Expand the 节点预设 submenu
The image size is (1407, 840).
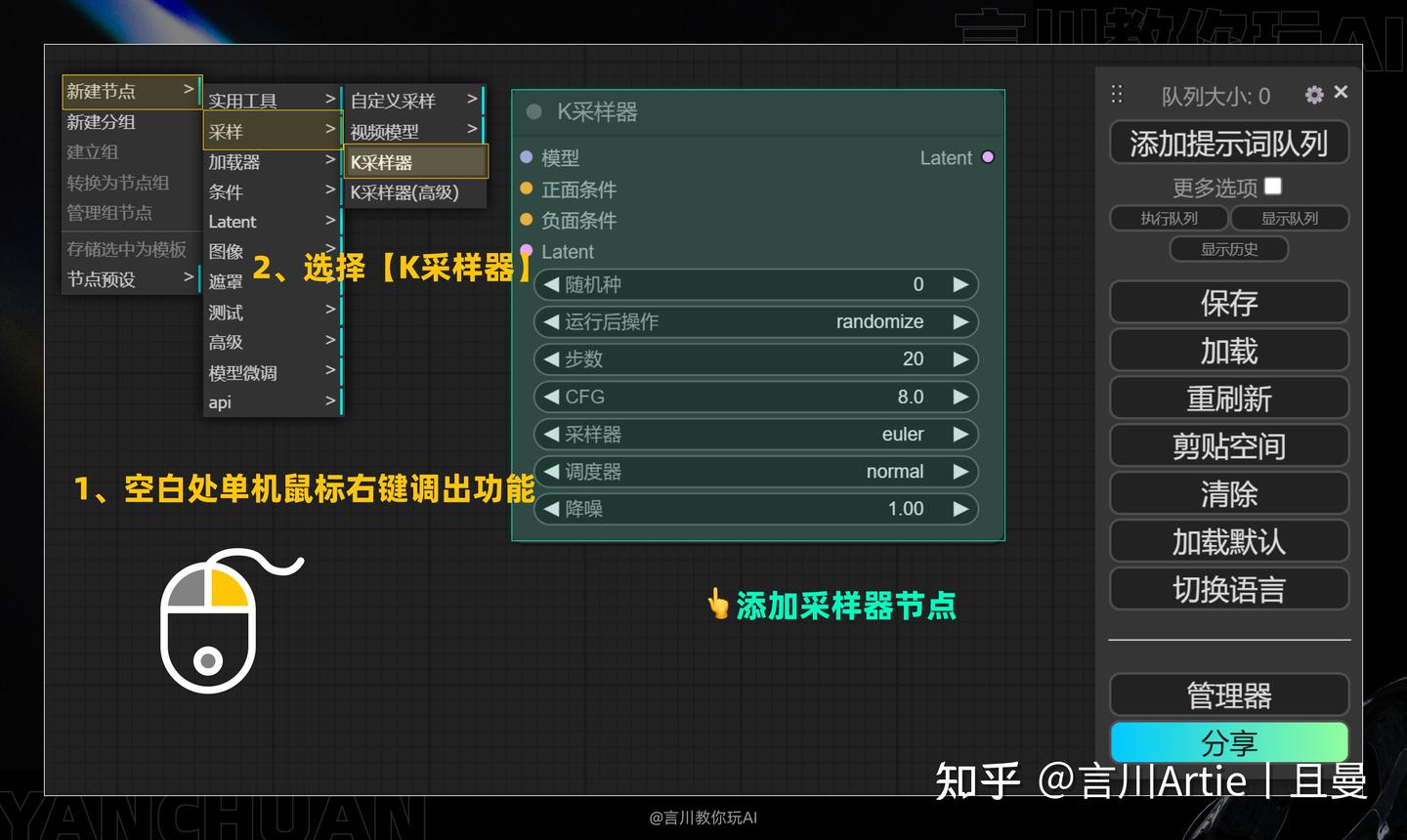click(x=131, y=279)
